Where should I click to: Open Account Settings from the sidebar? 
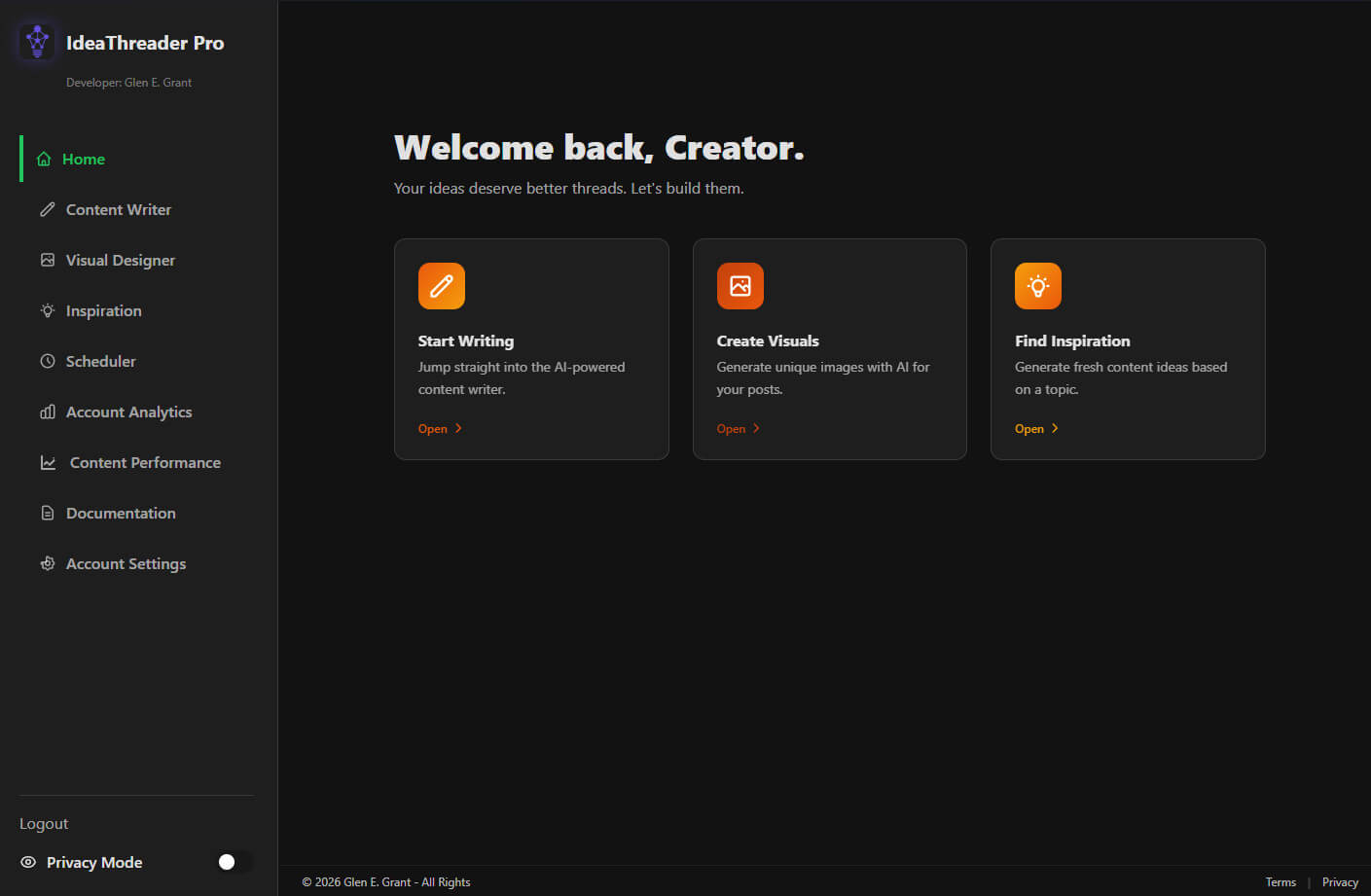[x=126, y=563]
